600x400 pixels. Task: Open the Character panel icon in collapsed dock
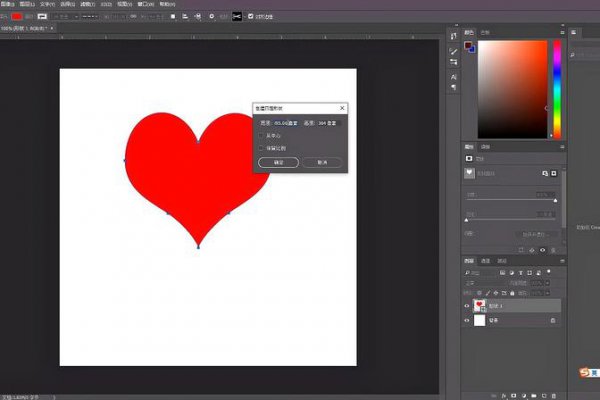click(x=453, y=77)
